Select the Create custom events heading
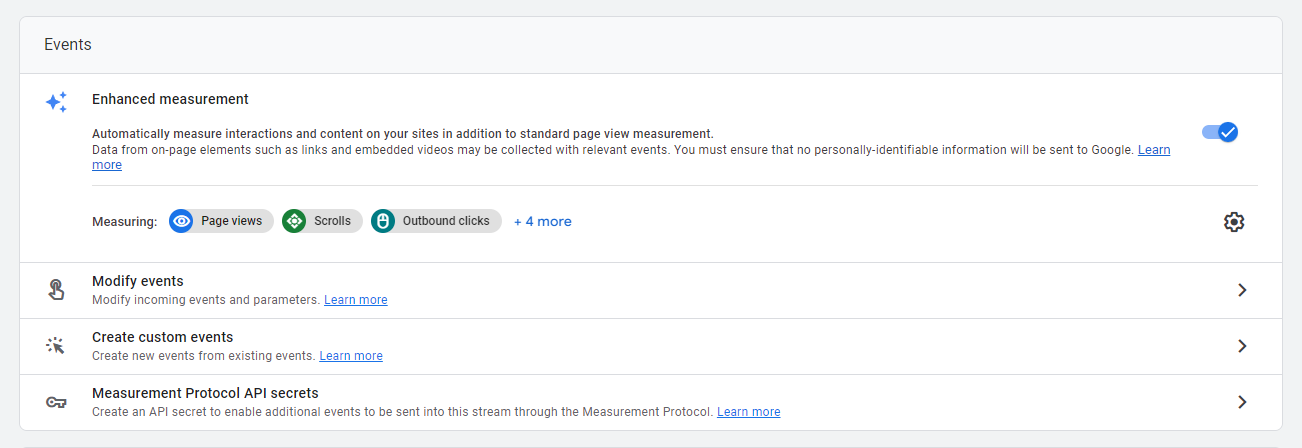1302x448 pixels. 162,337
